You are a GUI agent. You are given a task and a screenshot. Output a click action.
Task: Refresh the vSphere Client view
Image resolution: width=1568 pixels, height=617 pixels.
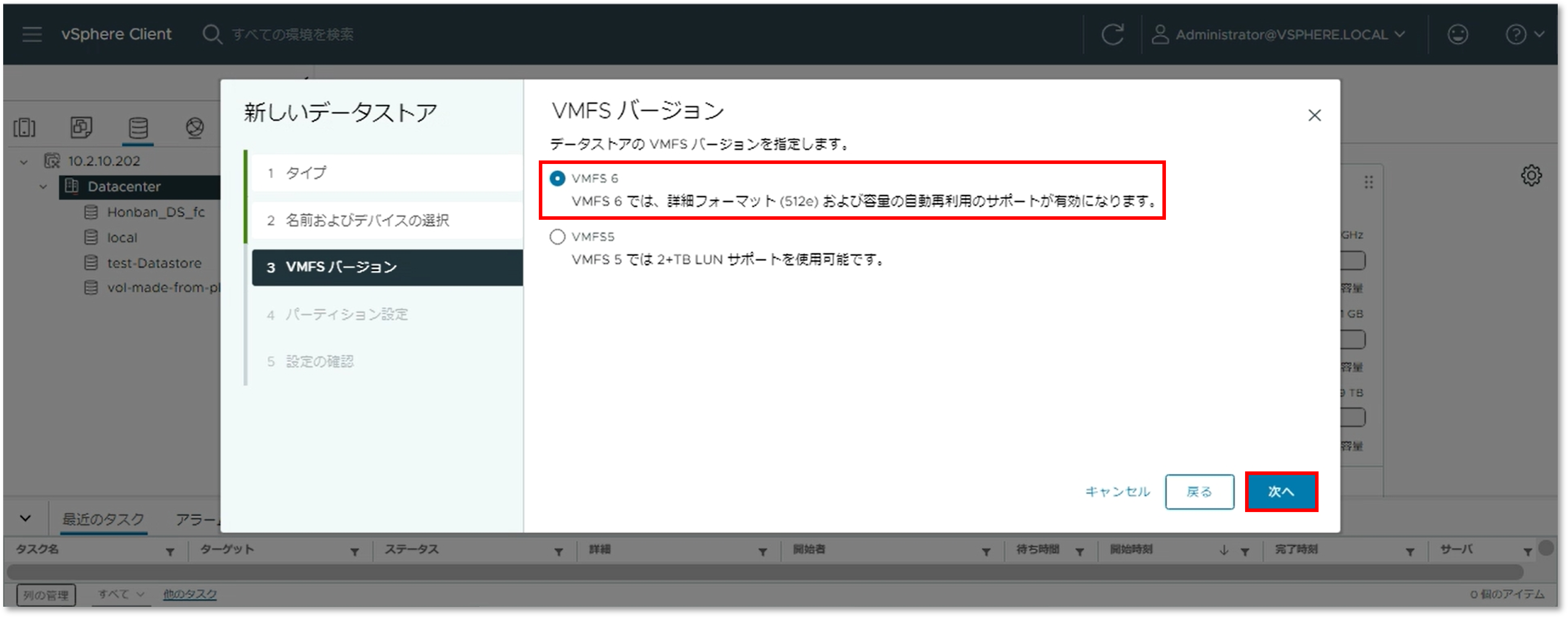coord(1112,34)
